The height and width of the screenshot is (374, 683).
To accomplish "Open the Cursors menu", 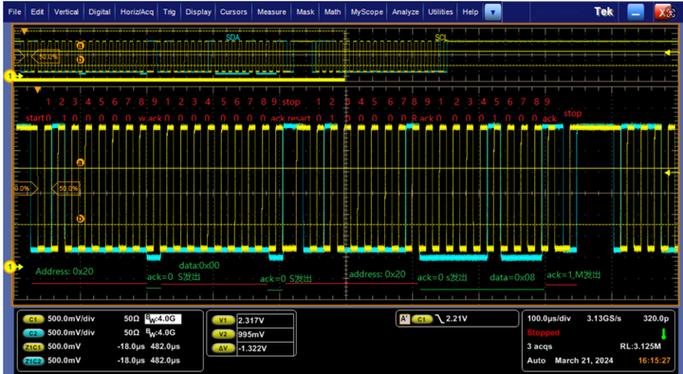I will click(x=233, y=12).
